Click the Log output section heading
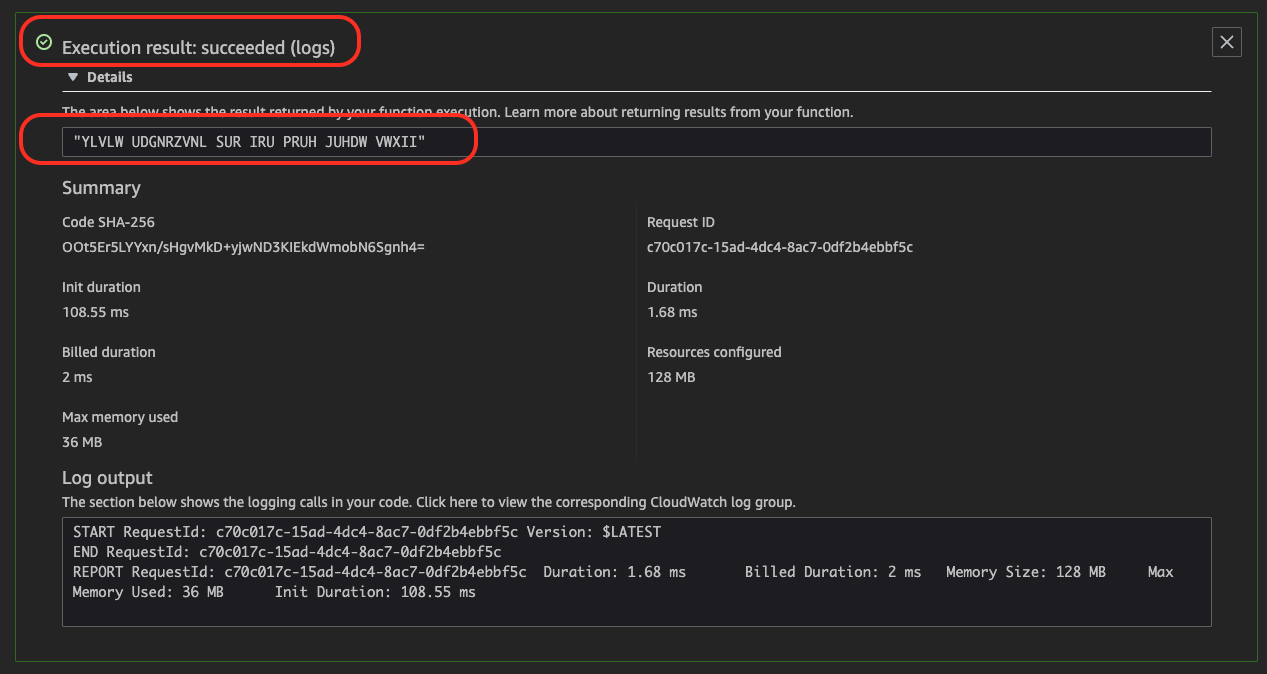This screenshot has width=1267, height=674. (x=107, y=478)
